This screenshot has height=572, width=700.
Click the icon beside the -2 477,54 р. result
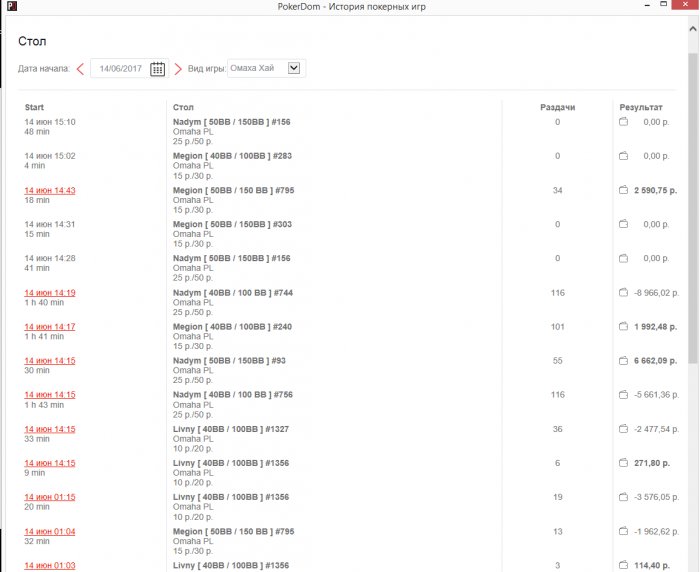[623, 429]
